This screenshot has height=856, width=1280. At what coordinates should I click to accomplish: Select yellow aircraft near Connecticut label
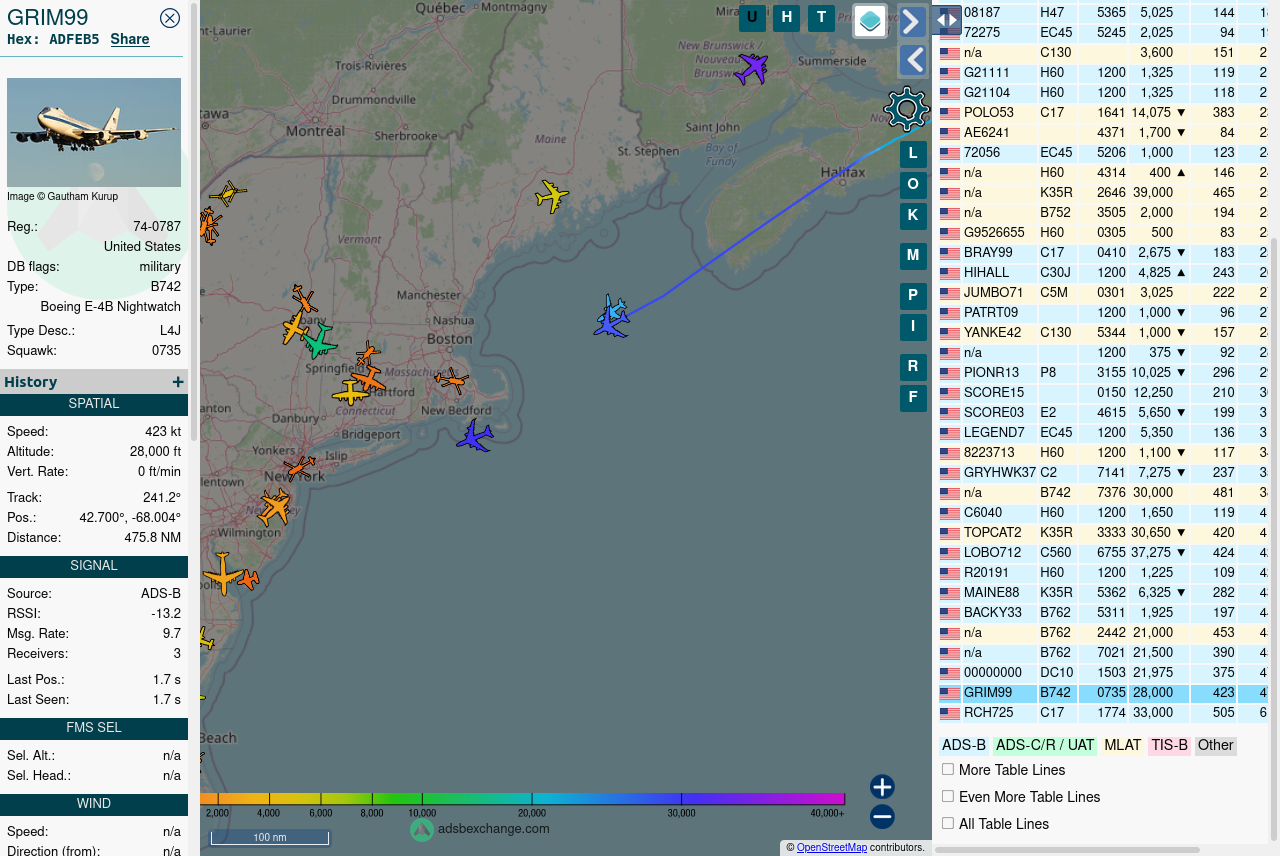click(350, 392)
